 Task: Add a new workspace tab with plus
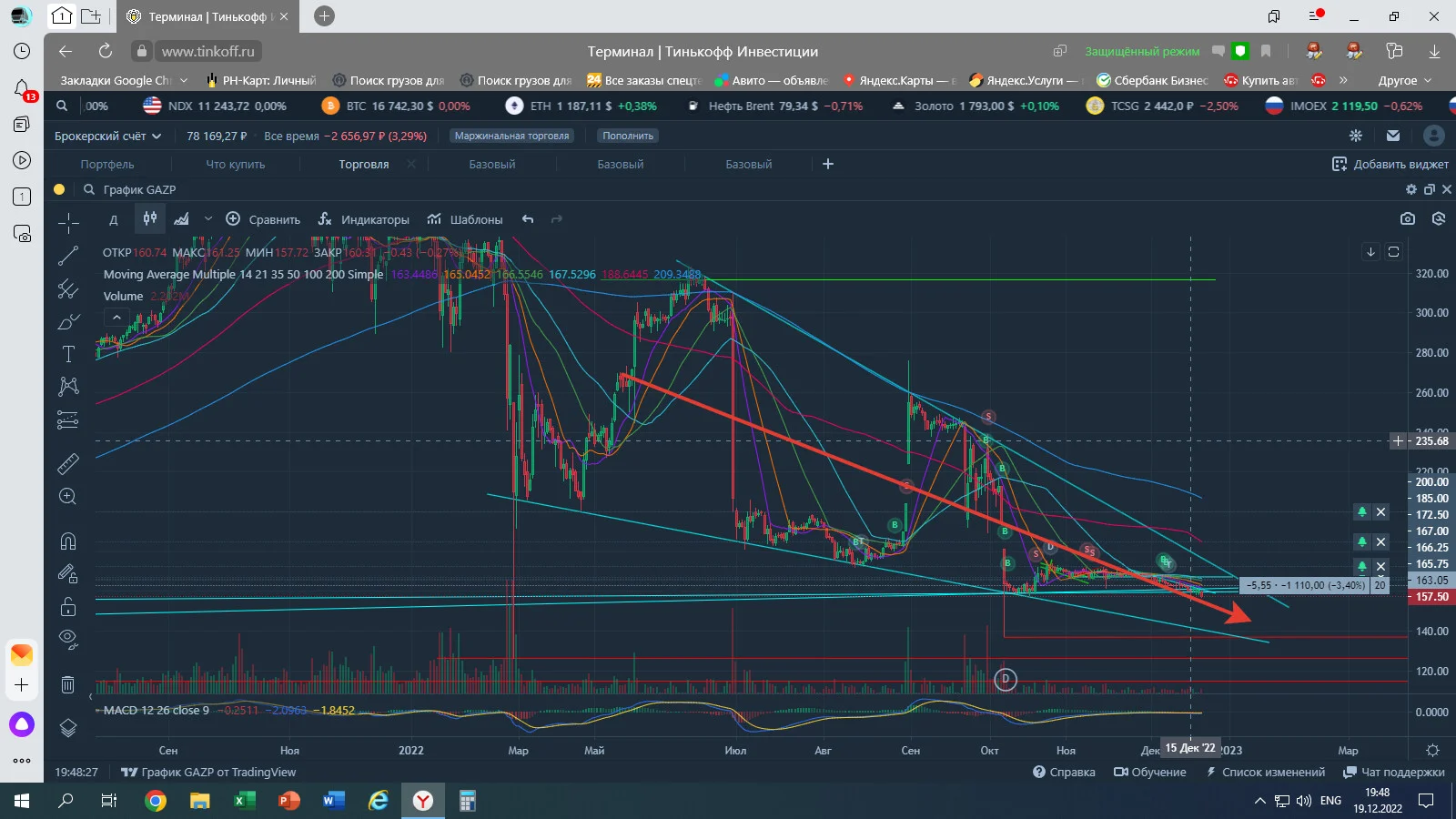[828, 164]
